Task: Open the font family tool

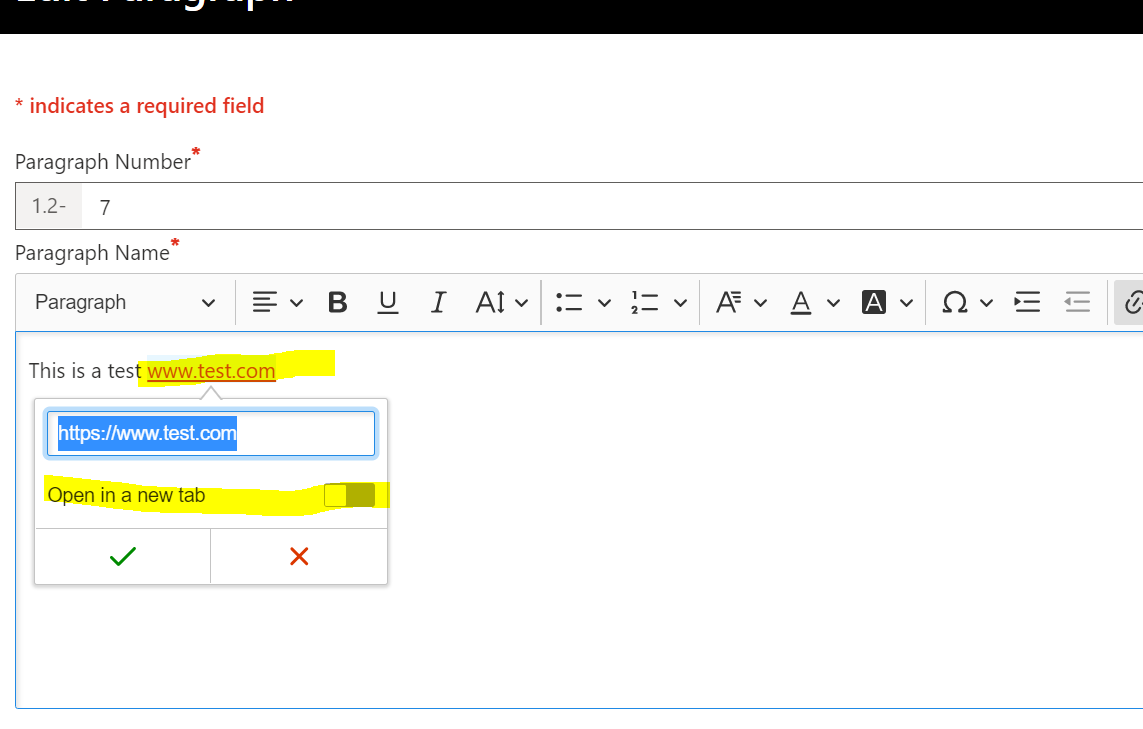Action: (x=729, y=302)
